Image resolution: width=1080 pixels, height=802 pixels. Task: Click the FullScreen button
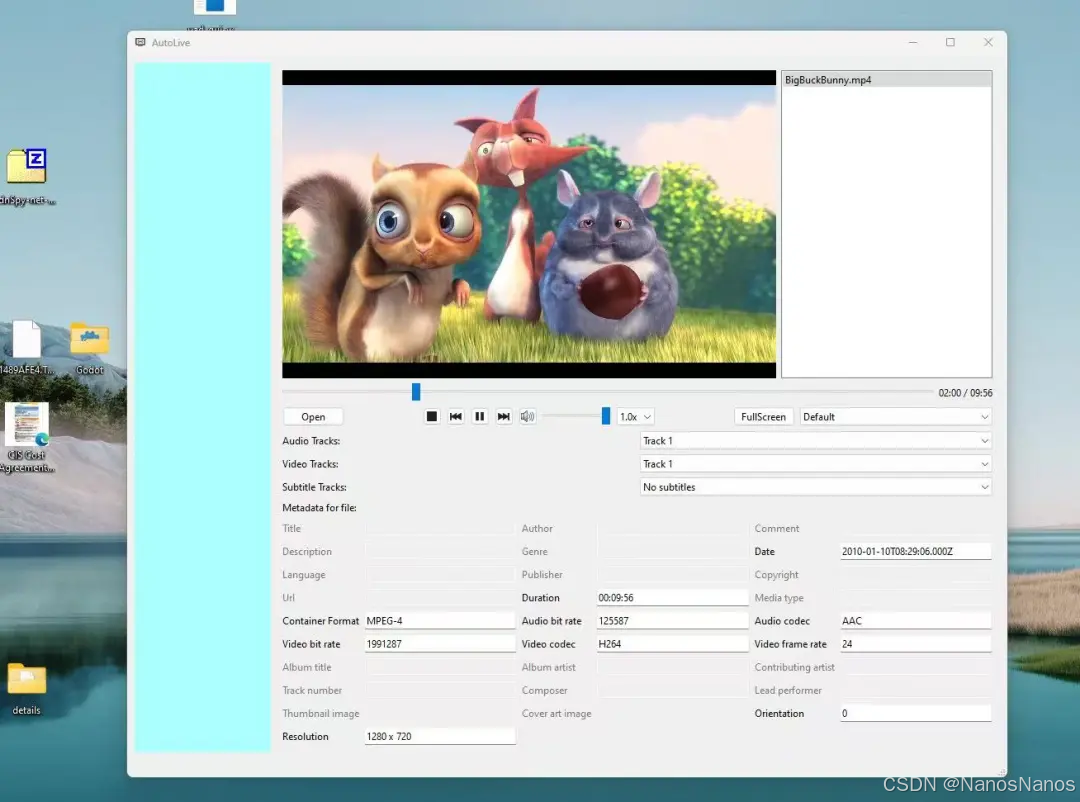pos(763,417)
